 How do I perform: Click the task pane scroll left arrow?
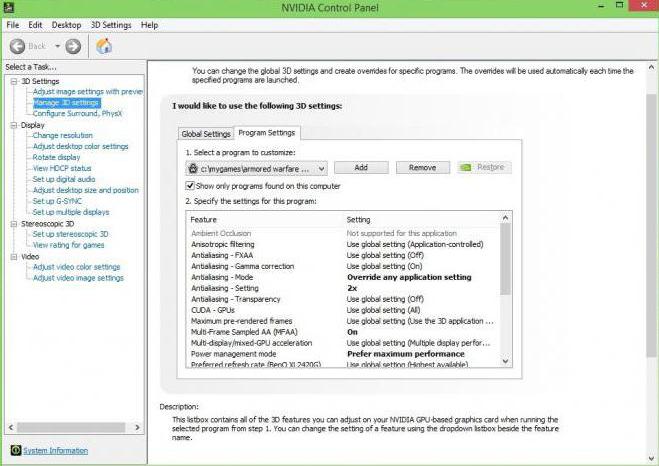(x=11, y=427)
